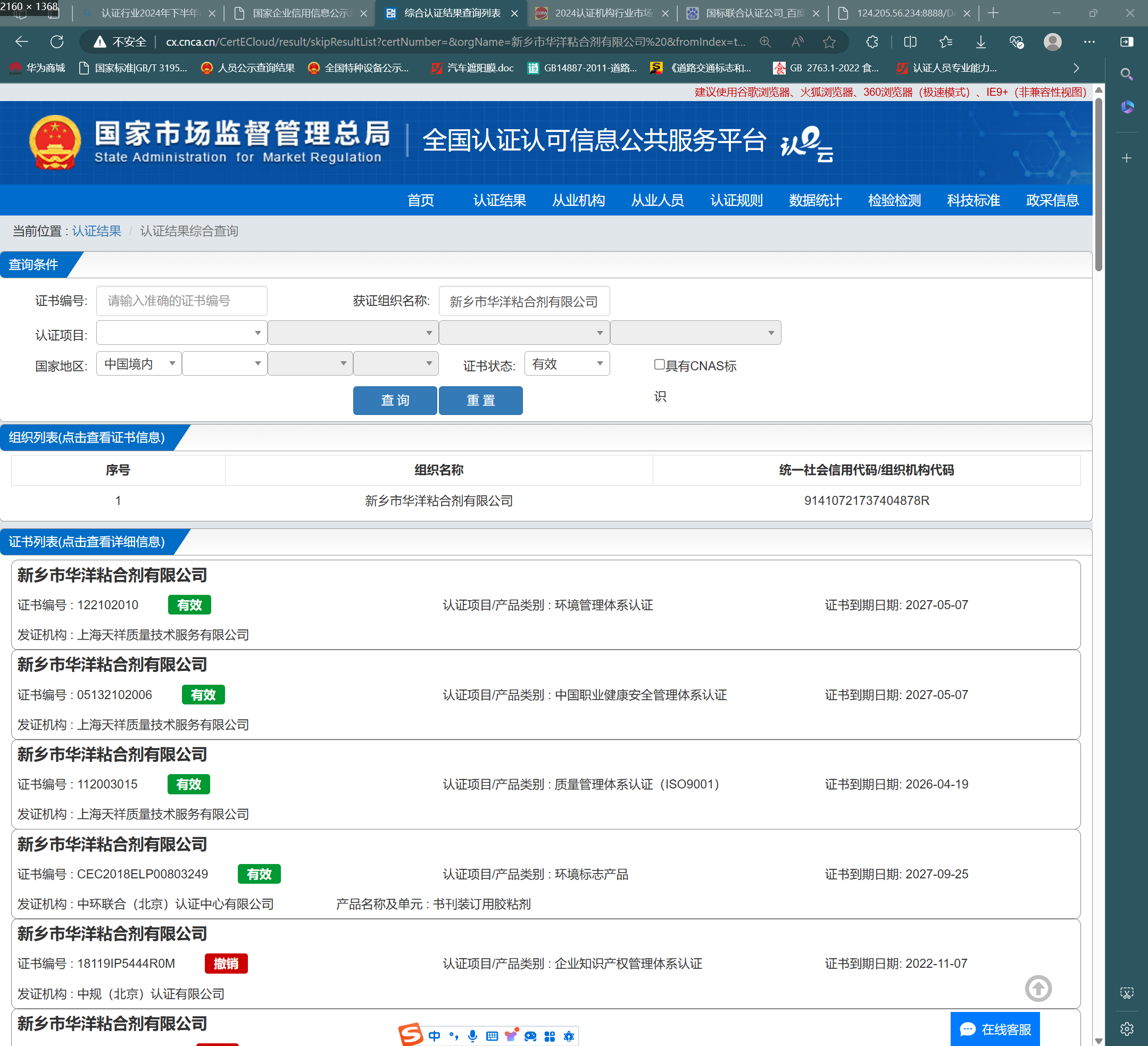Open browser extensions puzzle icon
1148x1046 pixels.
coord(872,41)
